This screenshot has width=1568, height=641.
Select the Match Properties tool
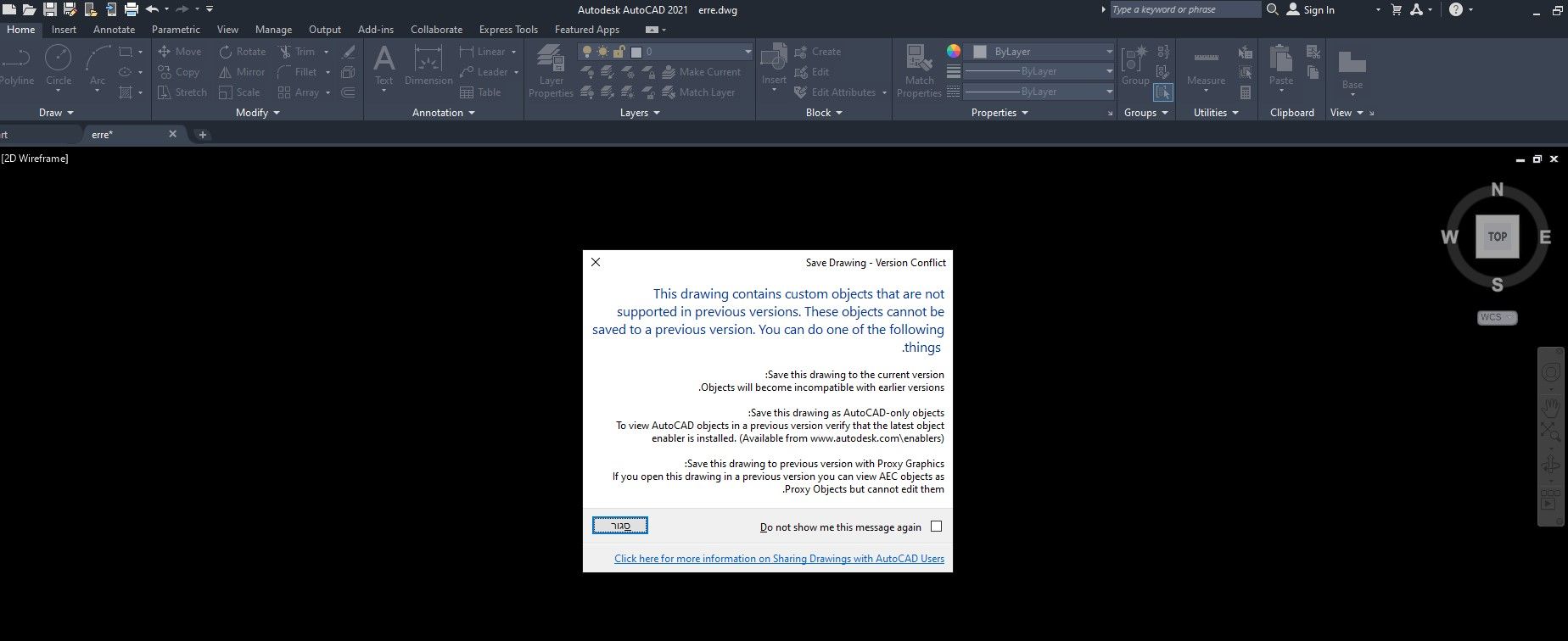(919, 71)
